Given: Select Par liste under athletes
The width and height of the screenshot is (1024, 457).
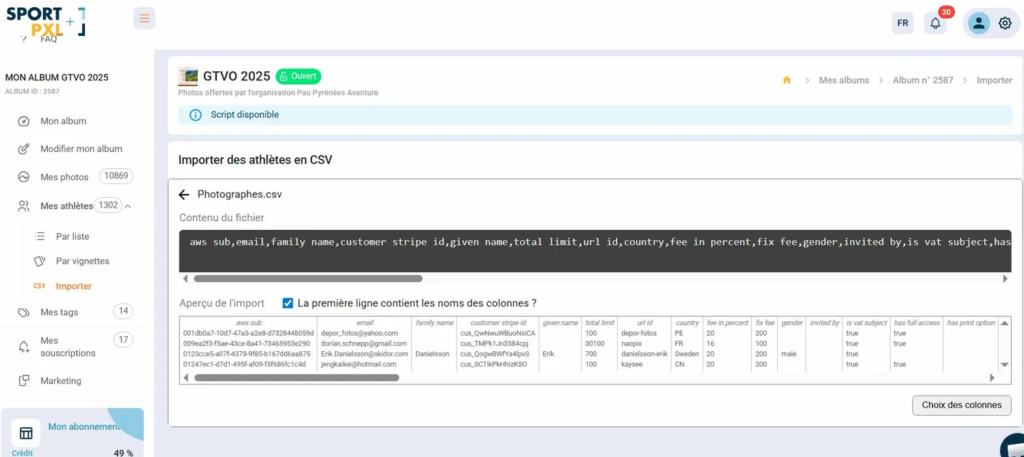Looking at the screenshot, I should point(72,237).
